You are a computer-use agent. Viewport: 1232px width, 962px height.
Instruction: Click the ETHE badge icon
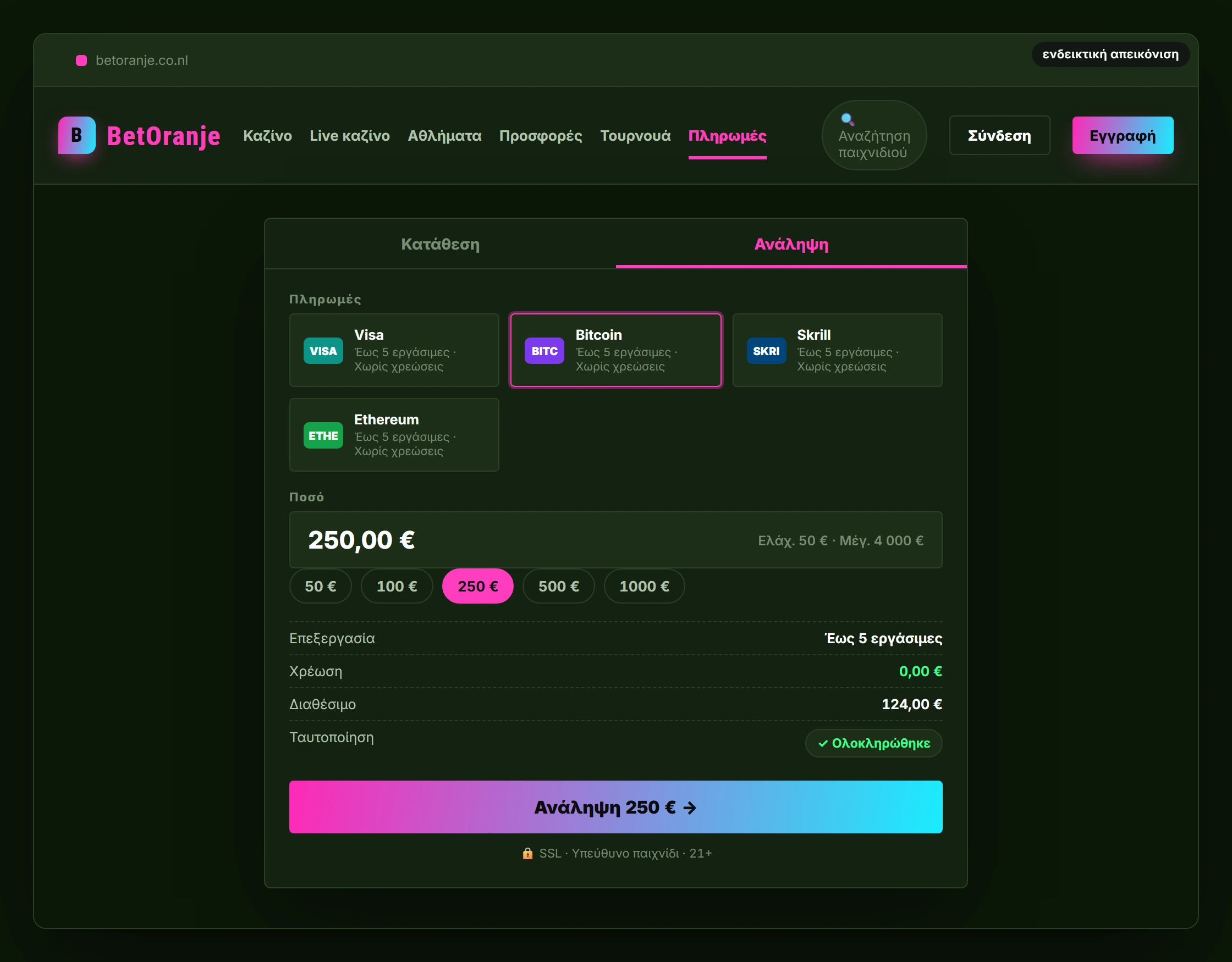323,435
